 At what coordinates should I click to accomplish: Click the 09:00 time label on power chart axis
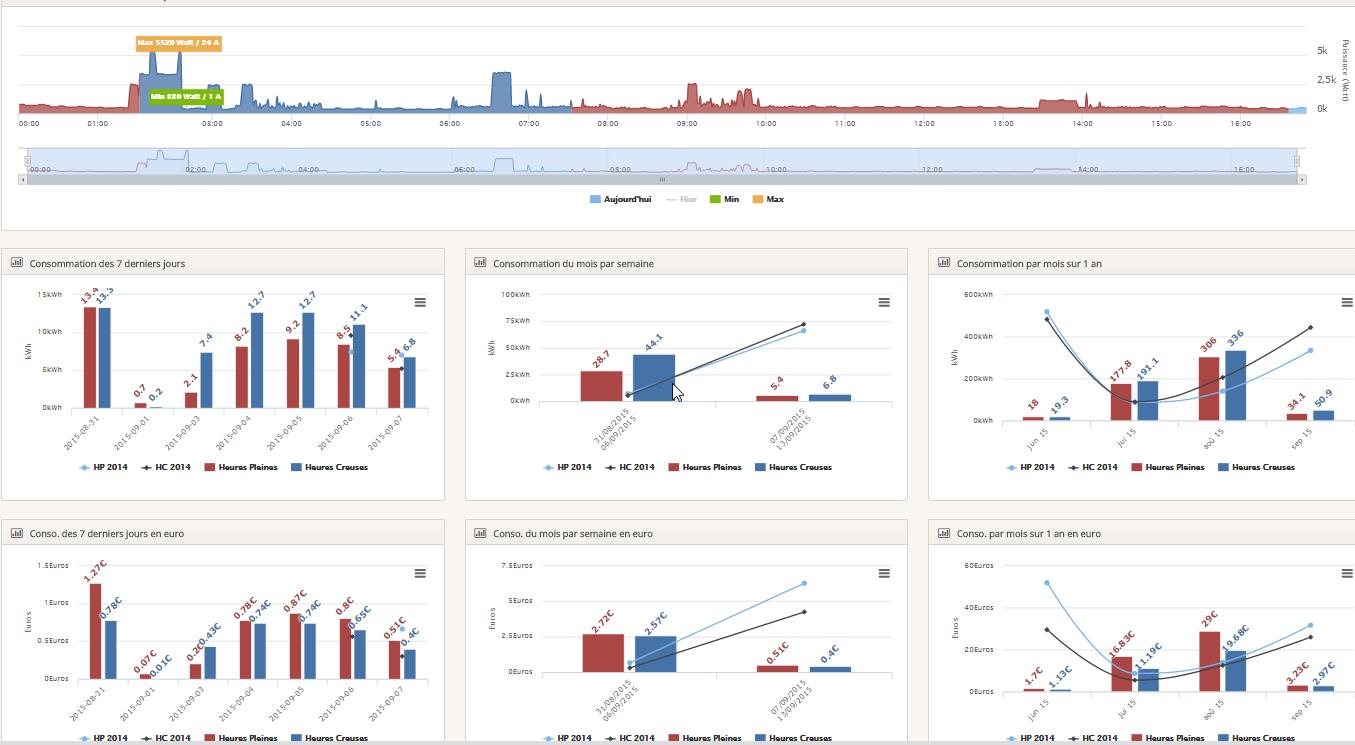686,123
